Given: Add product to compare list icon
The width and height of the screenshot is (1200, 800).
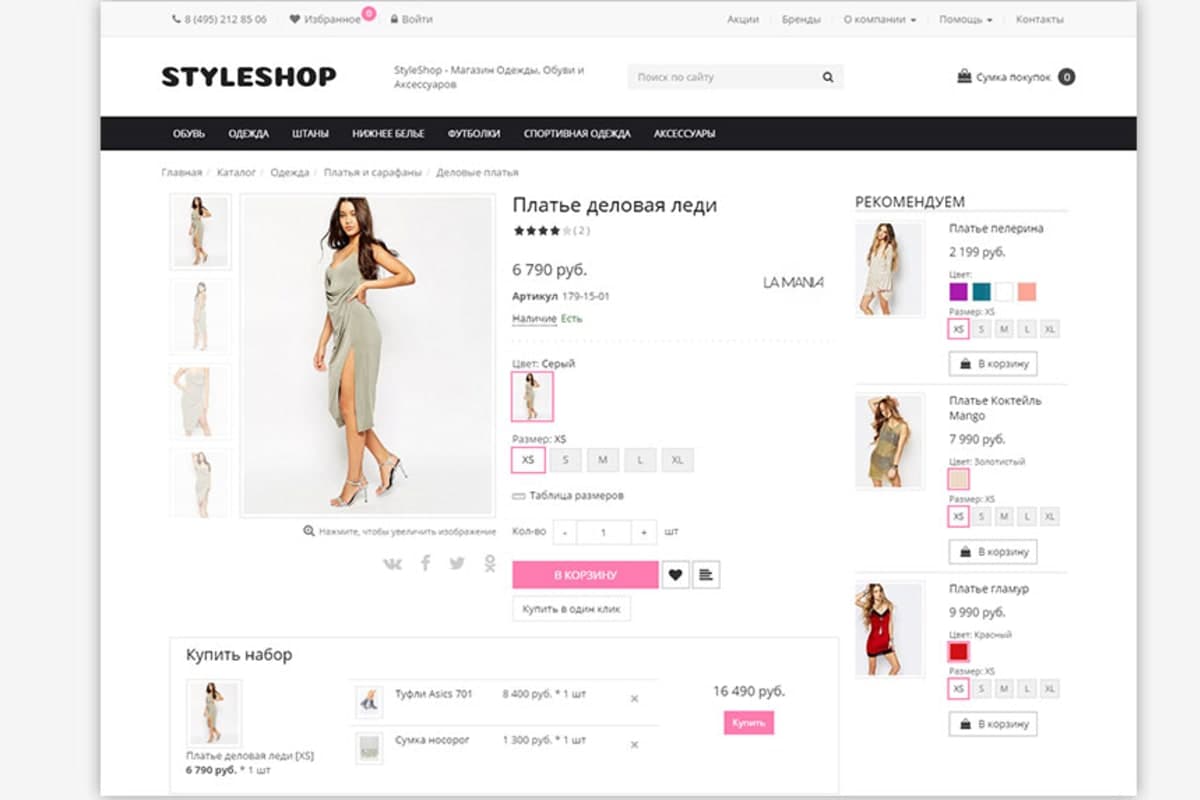Looking at the screenshot, I should [x=706, y=575].
